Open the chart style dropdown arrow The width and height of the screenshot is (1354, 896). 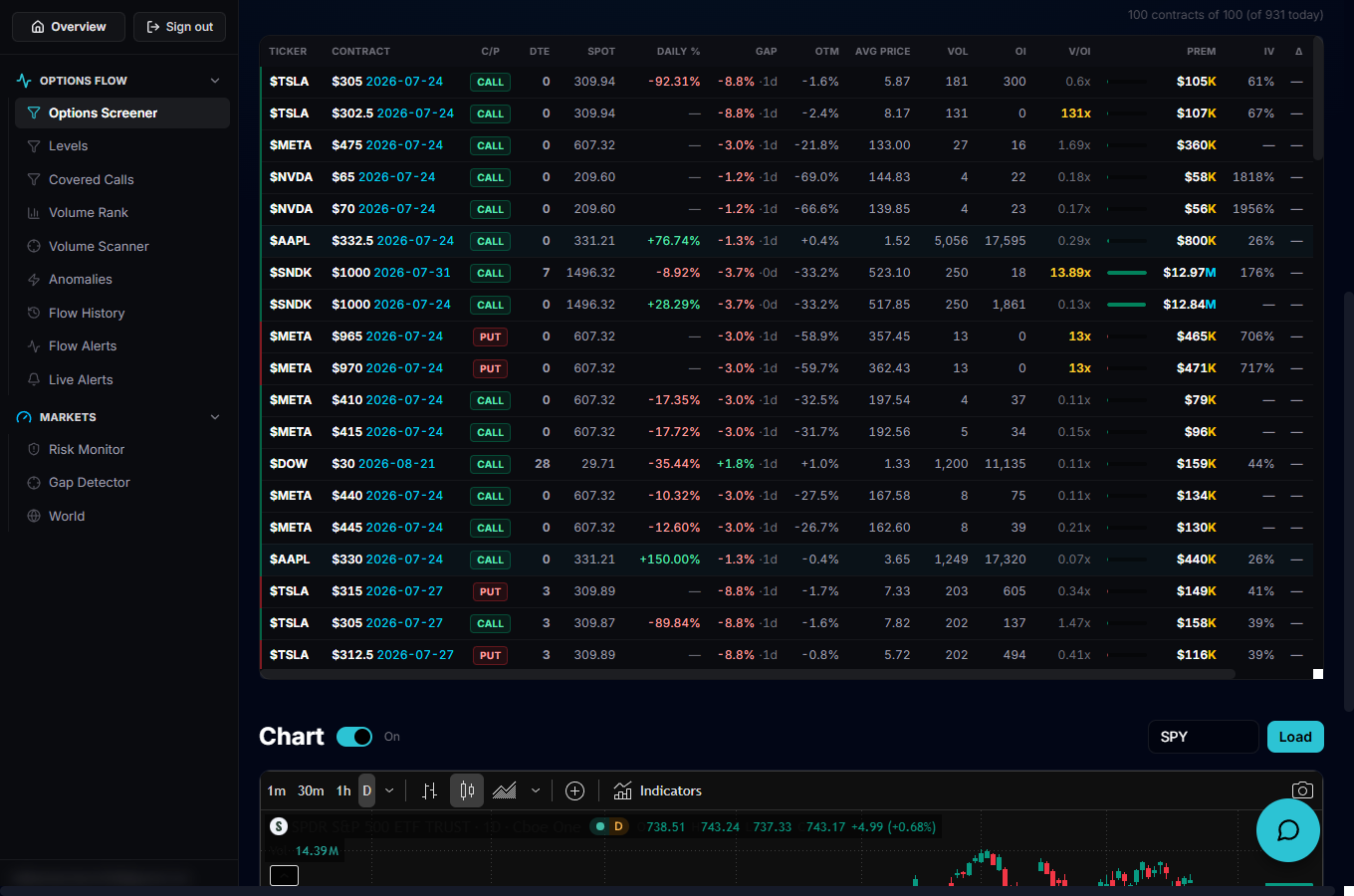pyautogui.click(x=536, y=790)
